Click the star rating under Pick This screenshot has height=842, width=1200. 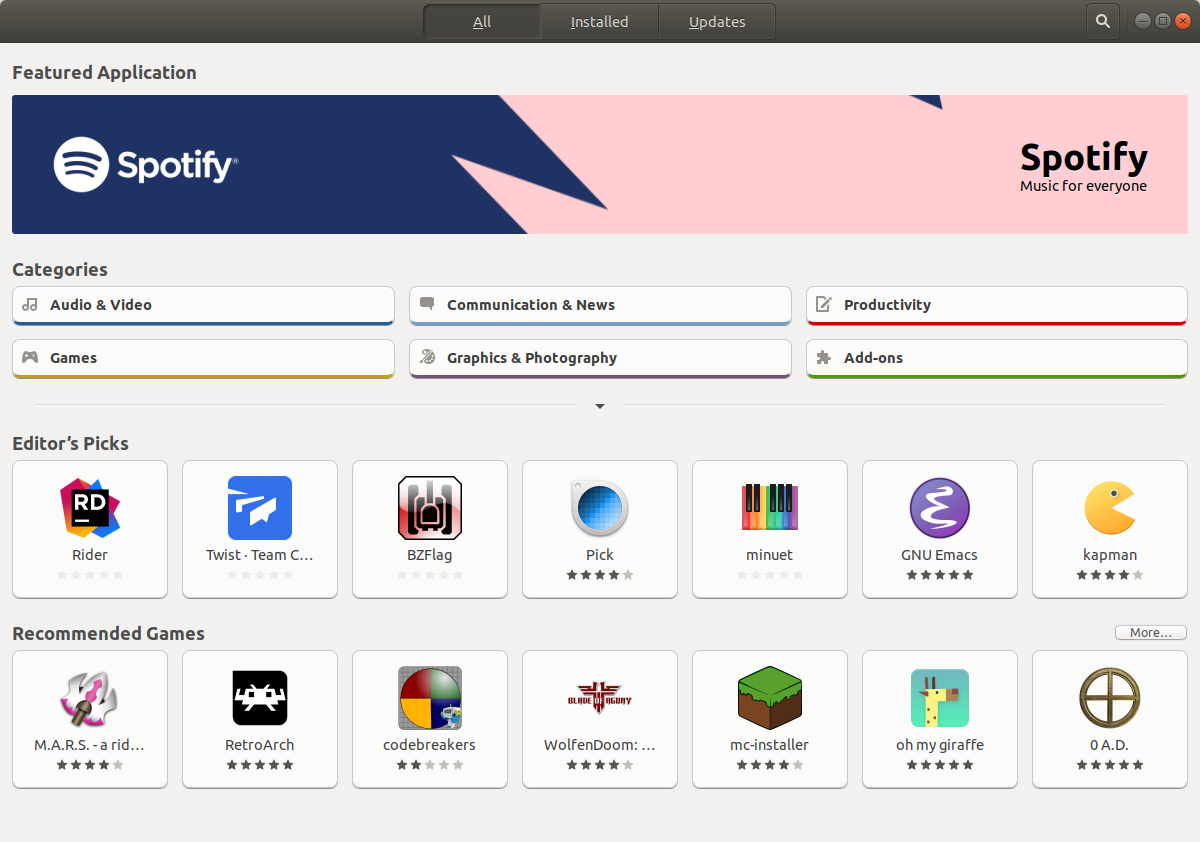[x=600, y=575]
